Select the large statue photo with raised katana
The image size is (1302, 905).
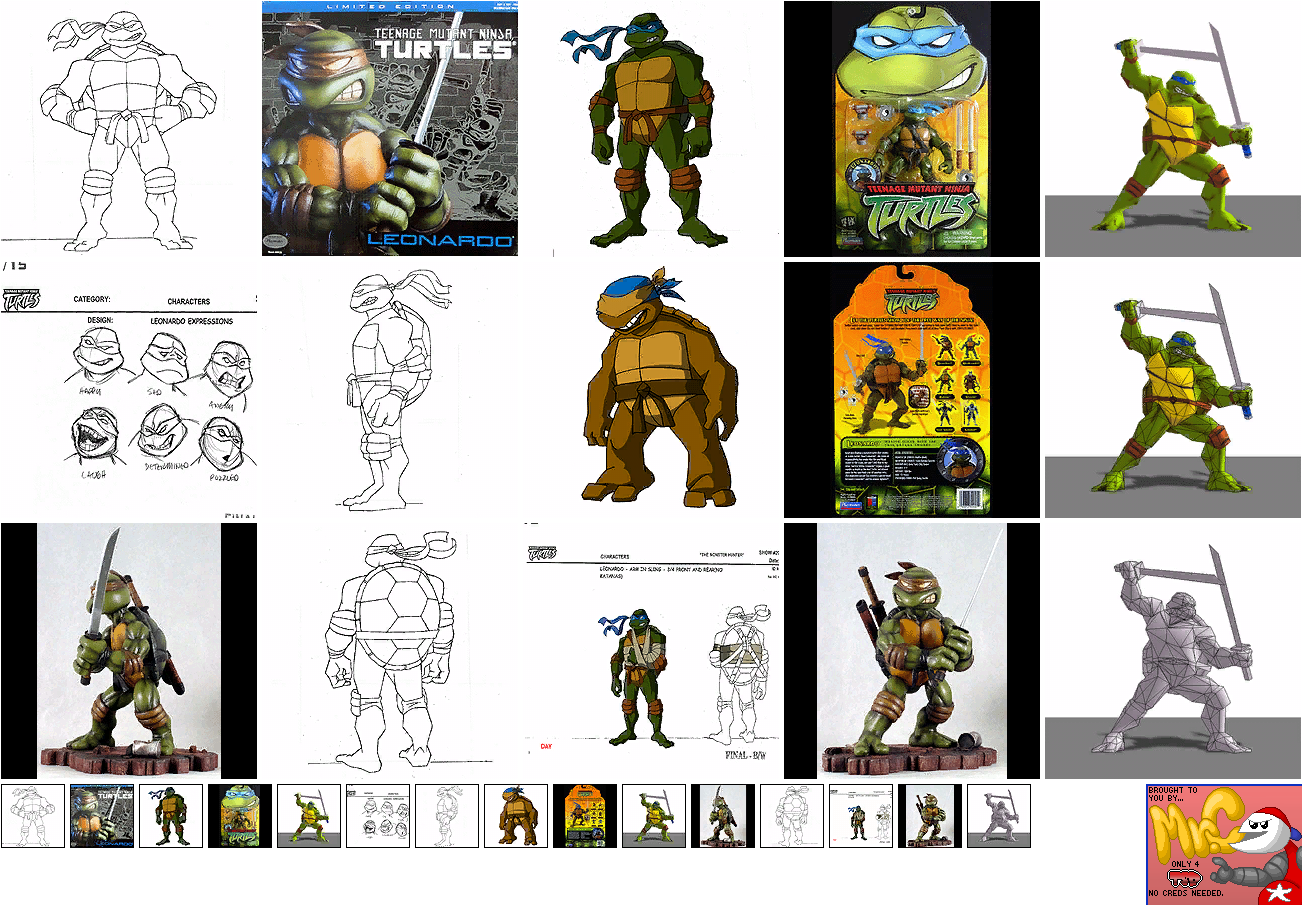pyautogui.click(x=129, y=651)
